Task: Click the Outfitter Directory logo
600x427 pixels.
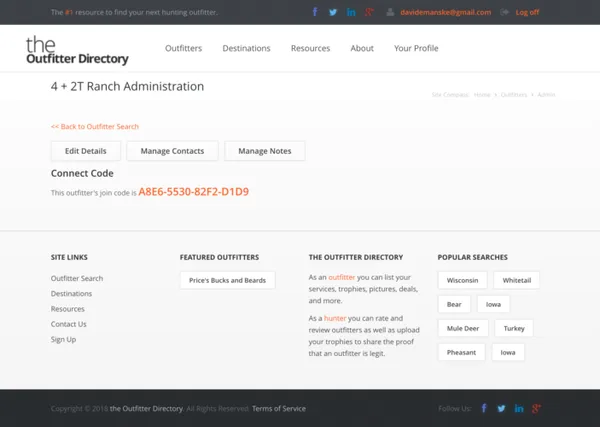Action: [77, 50]
